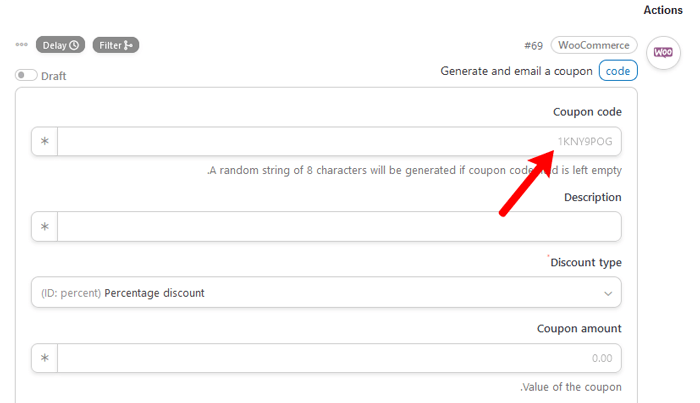Click the Delay badge with clock icon
Image resolution: width=700 pixels, height=403 pixels.
[x=60, y=45]
